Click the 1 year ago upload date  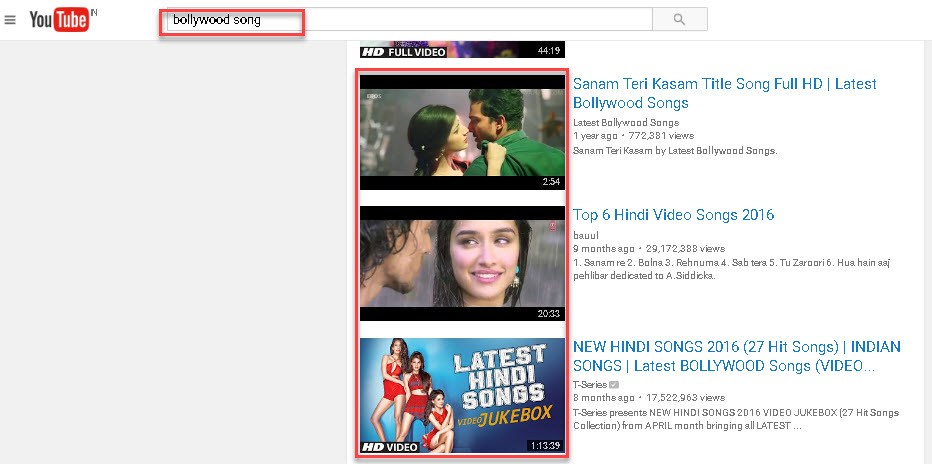[x=595, y=135]
